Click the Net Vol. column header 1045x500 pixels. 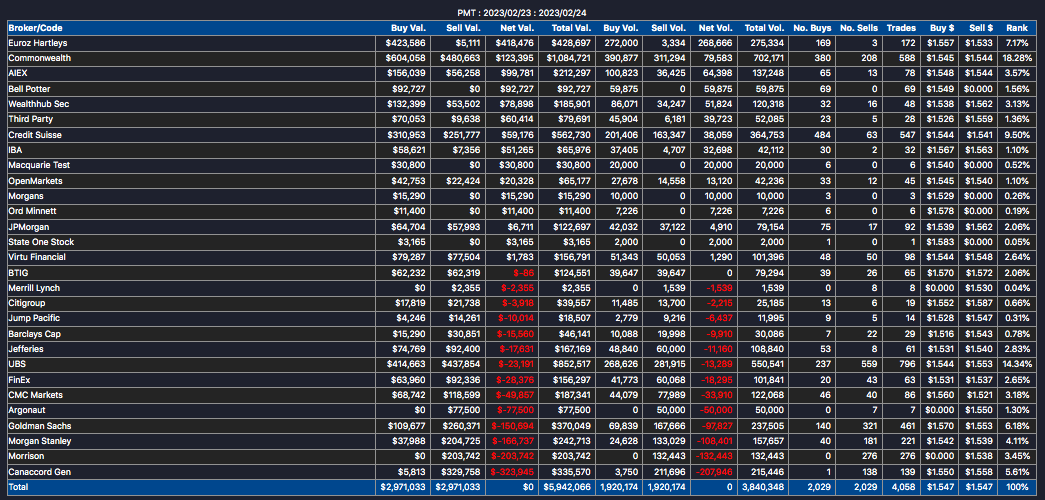point(715,28)
